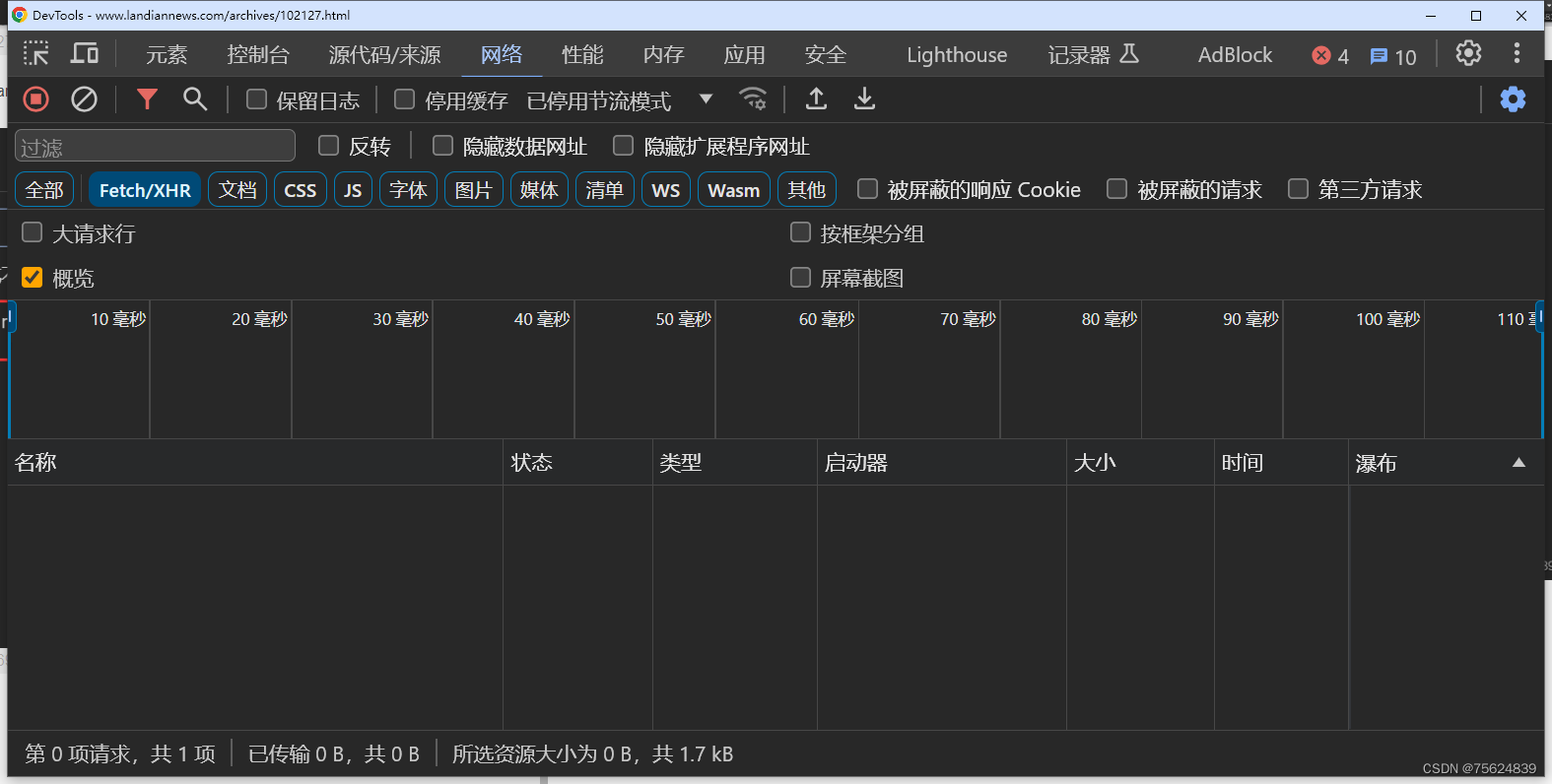The height and width of the screenshot is (784, 1552).
Task: Filter by JS type
Action: [x=353, y=189]
